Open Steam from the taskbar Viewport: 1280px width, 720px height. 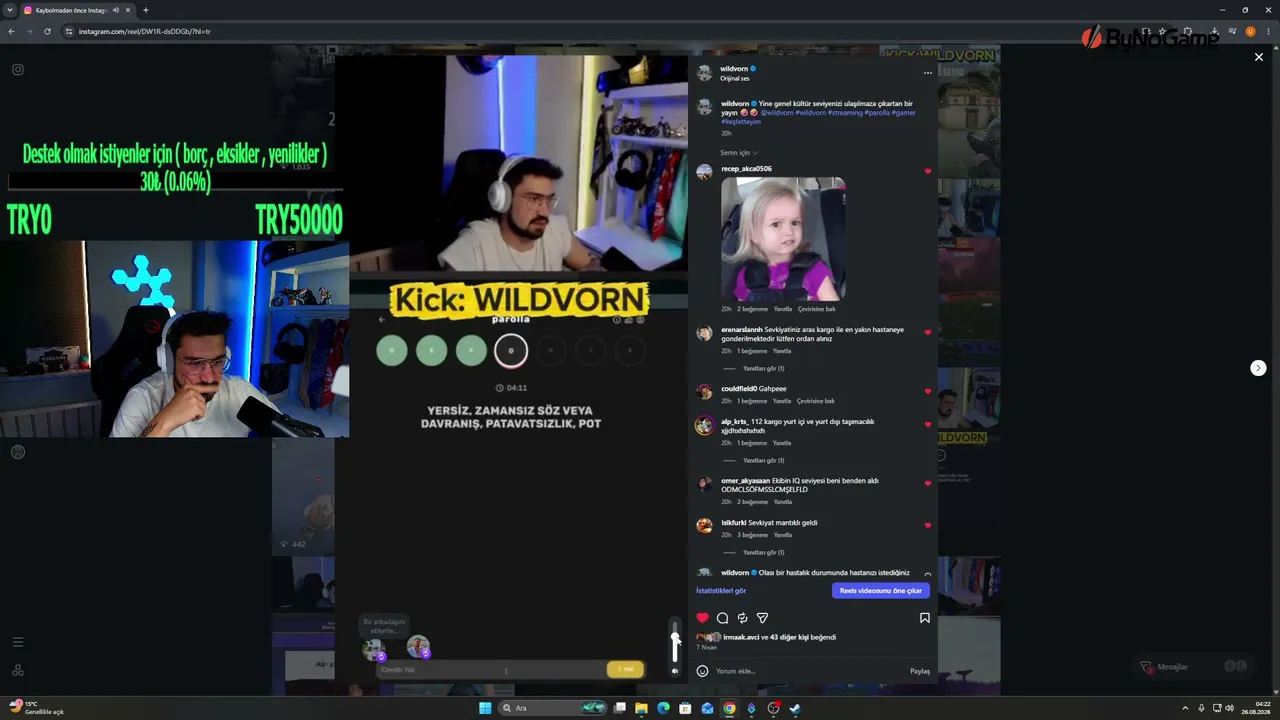coord(795,708)
